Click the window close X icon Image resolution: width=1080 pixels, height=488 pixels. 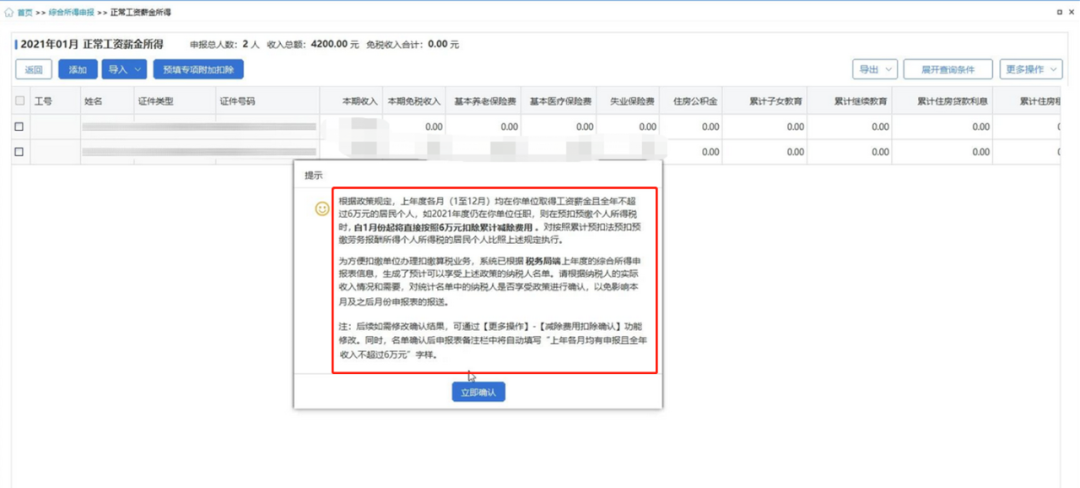pos(1072,12)
